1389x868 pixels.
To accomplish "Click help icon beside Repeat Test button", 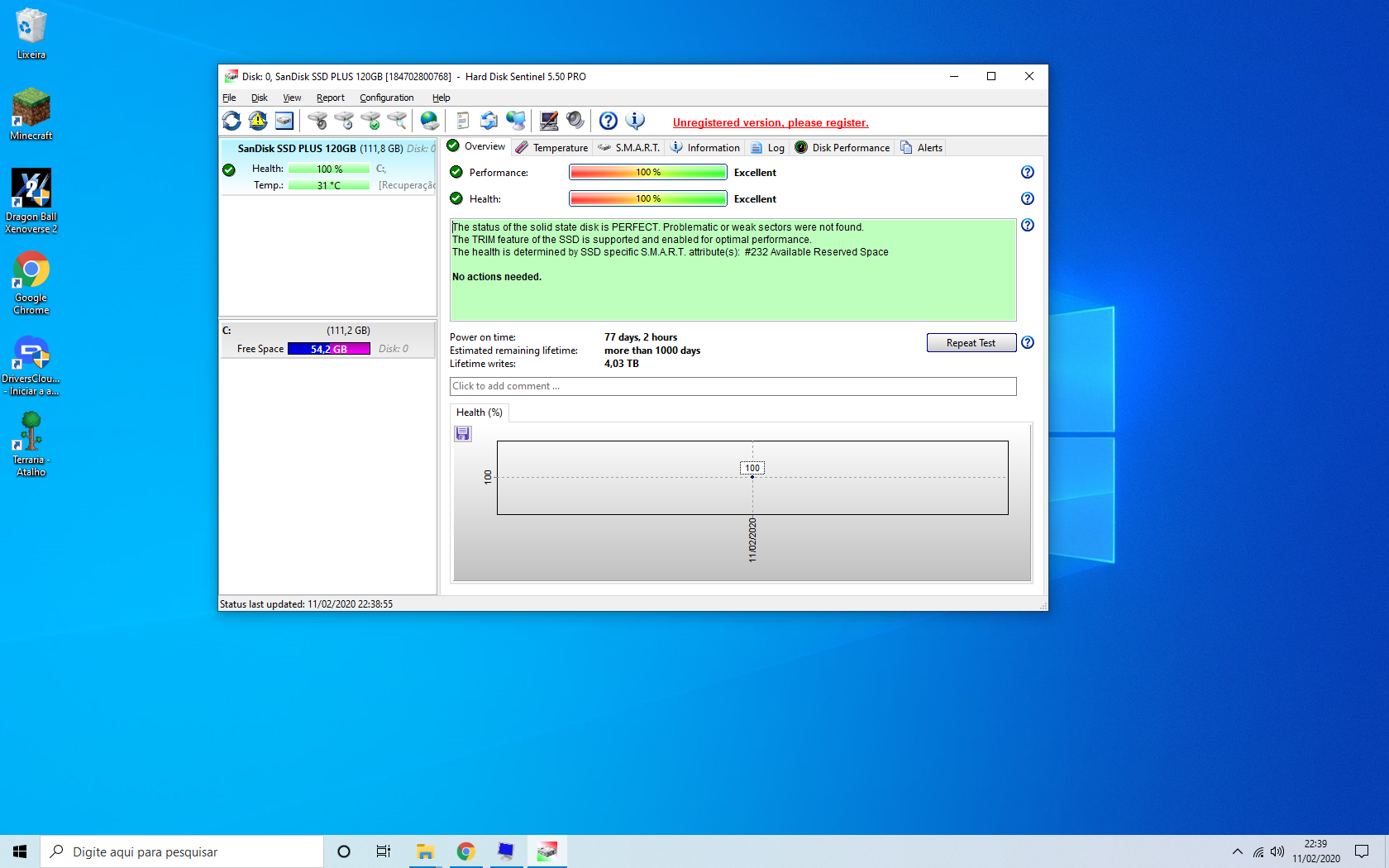I will pyautogui.click(x=1028, y=342).
